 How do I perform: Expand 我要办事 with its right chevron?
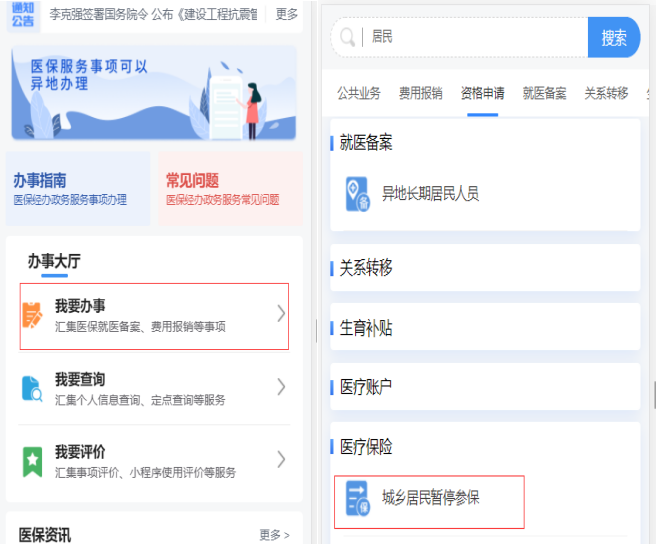point(281,314)
